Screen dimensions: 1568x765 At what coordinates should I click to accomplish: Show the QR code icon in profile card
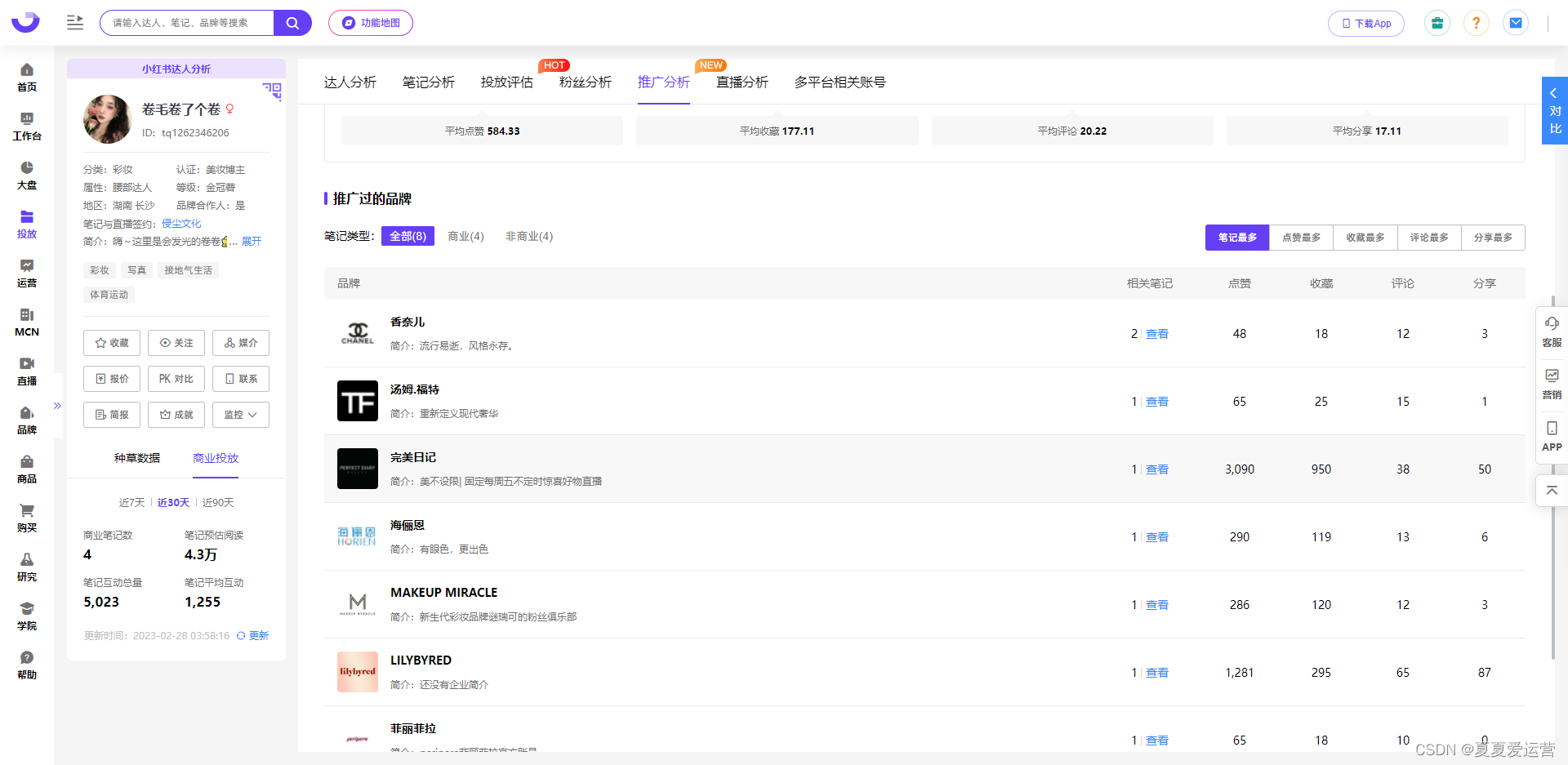(272, 91)
